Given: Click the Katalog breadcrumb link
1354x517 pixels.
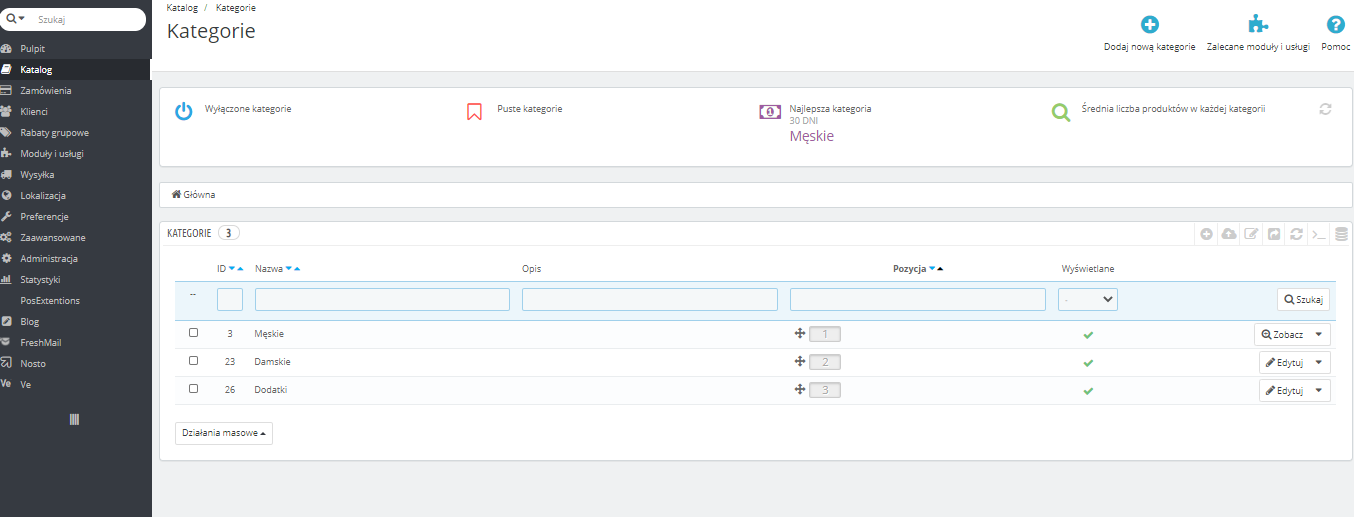Looking at the screenshot, I should (182, 7).
